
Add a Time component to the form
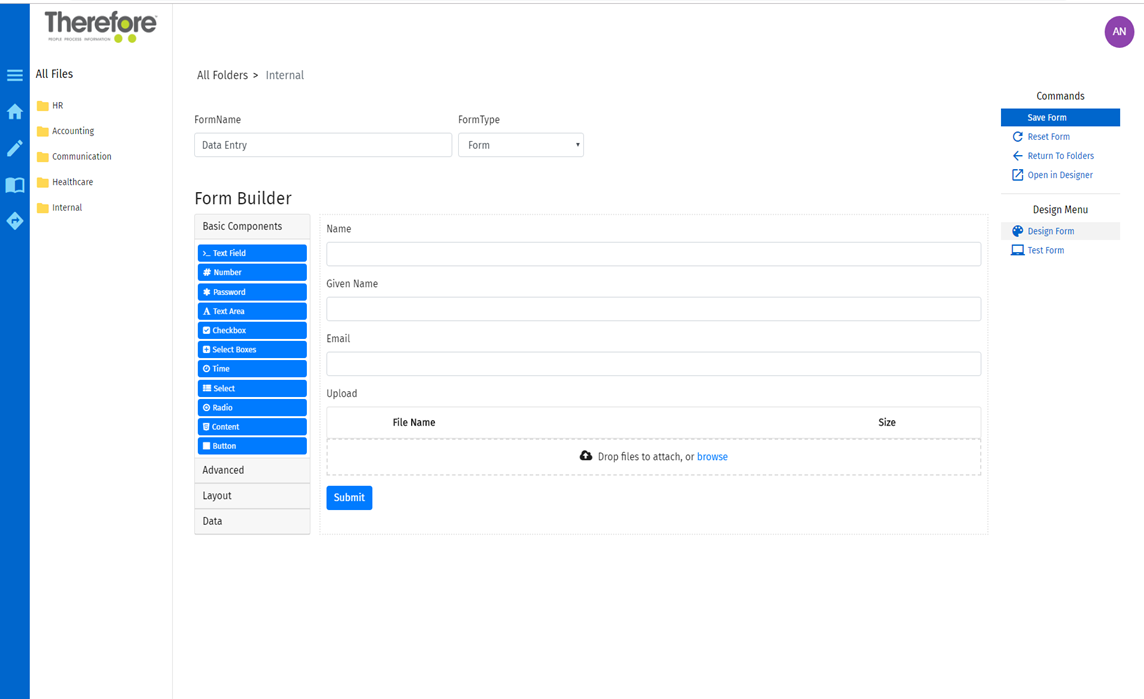[252, 368]
